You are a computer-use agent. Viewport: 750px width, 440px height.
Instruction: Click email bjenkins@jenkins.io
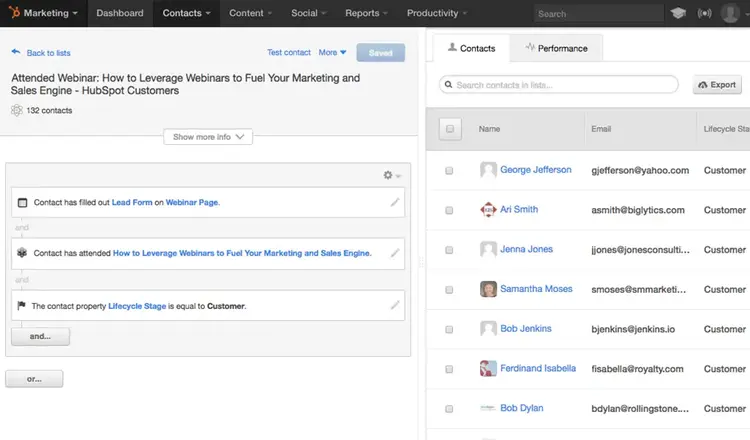[633, 329]
